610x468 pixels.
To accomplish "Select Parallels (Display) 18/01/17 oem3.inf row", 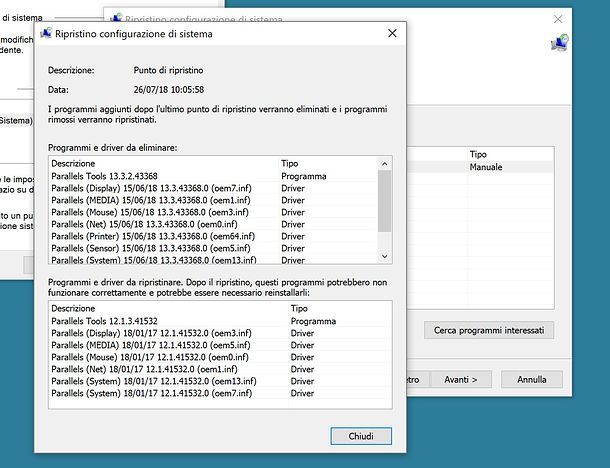I will (220, 333).
